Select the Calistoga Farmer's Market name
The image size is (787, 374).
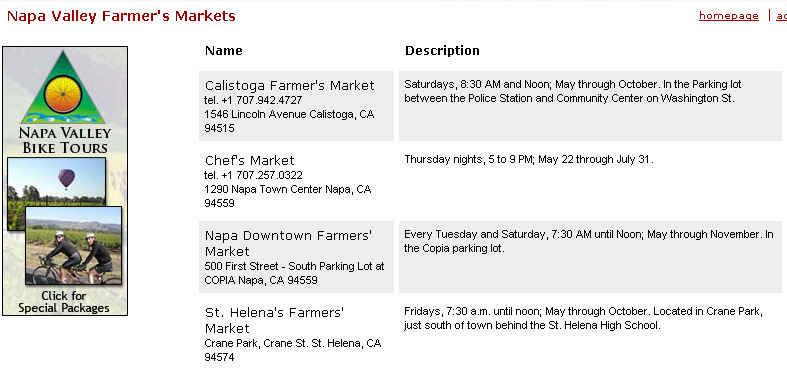coord(290,85)
